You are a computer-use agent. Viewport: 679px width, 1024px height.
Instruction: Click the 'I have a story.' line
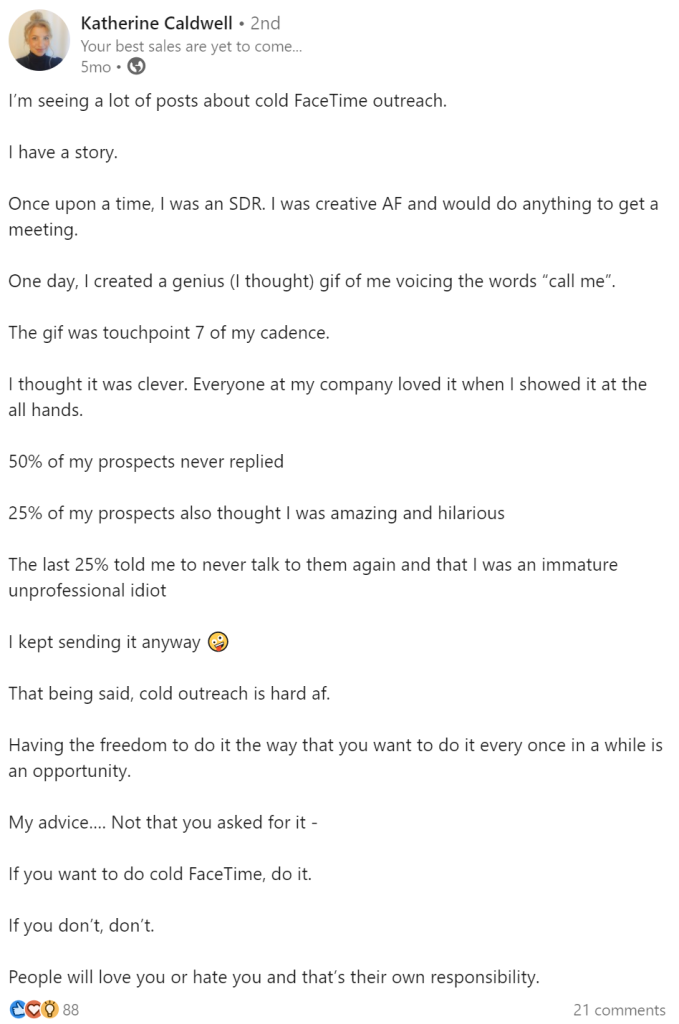point(63,153)
